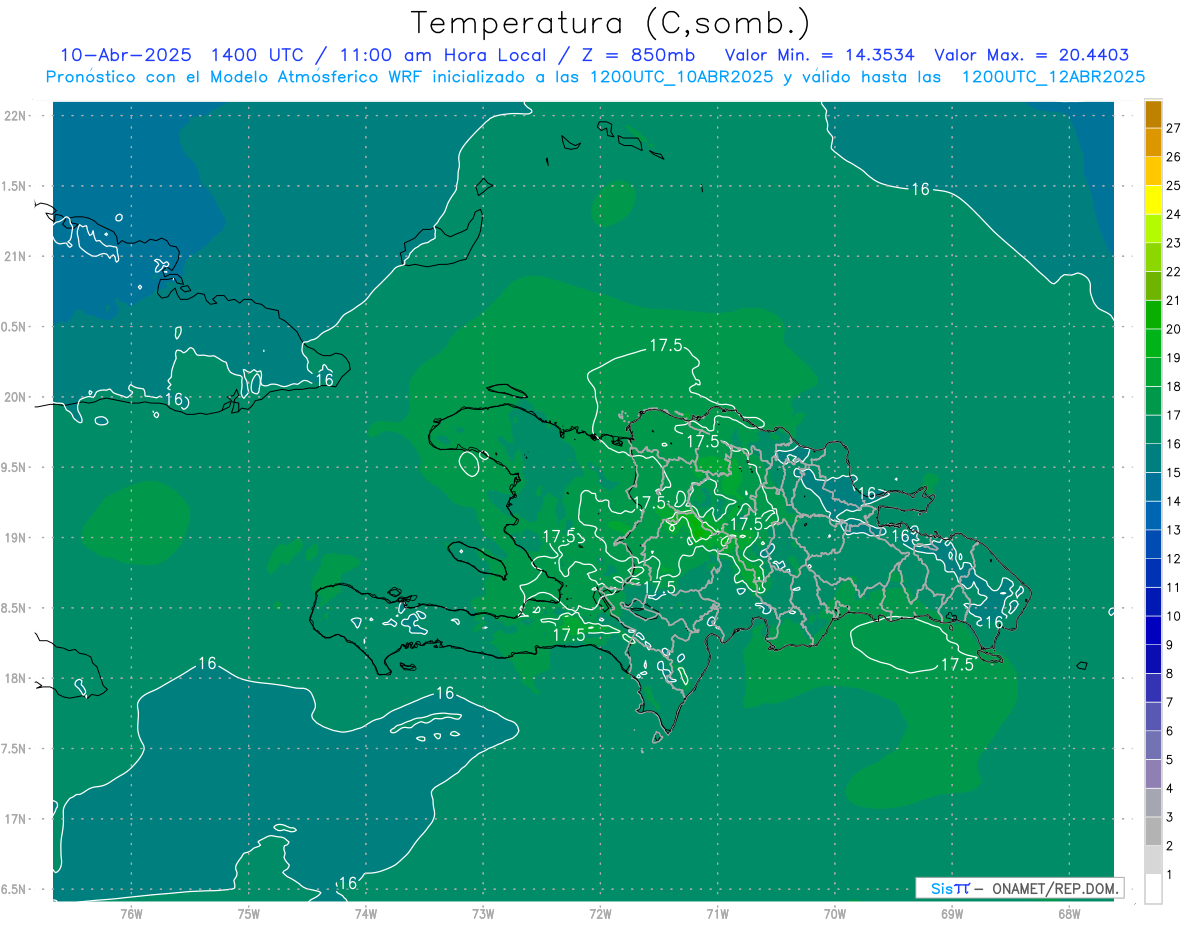Click the '76W' longitude axis label
The height and width of the screenshot is (927, 1200).
(131, 914)
